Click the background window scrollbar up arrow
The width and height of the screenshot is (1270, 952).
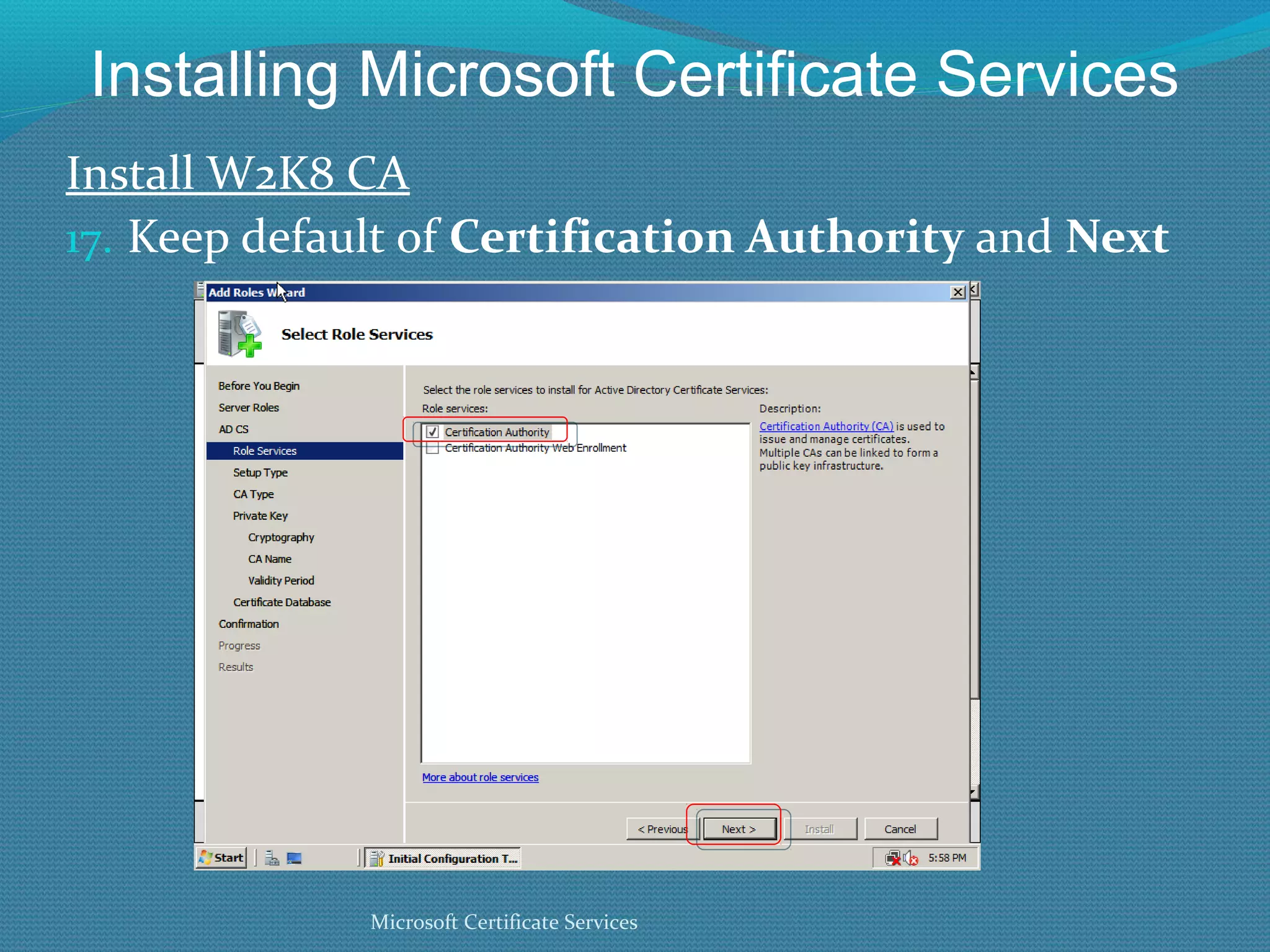point(974,372)
